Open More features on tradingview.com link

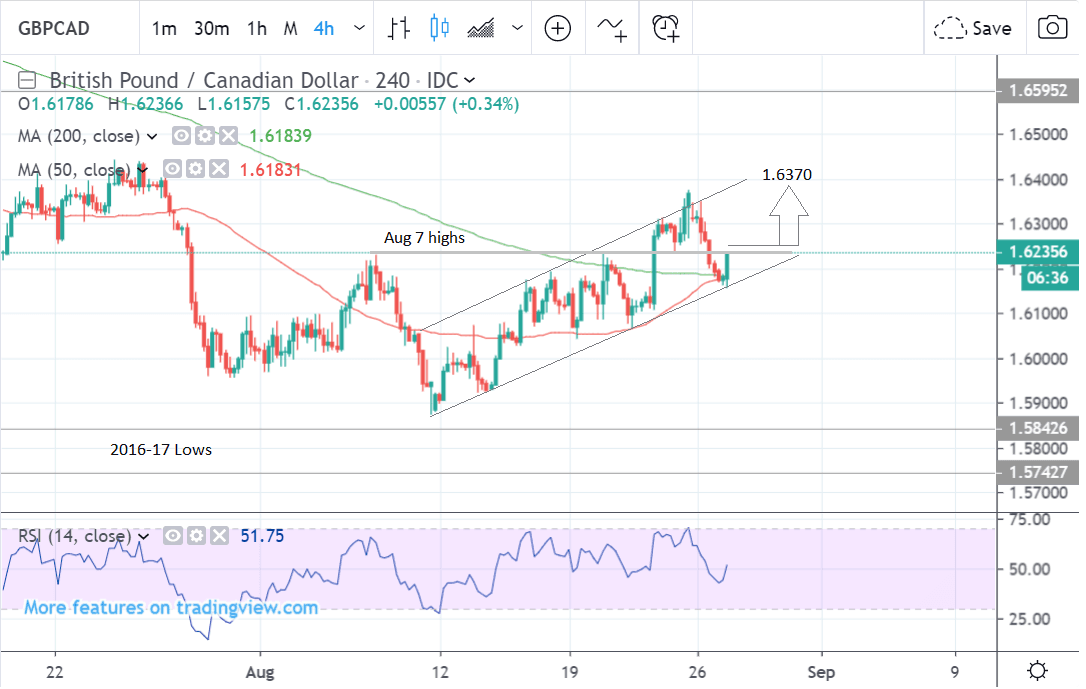pos(171,607)
